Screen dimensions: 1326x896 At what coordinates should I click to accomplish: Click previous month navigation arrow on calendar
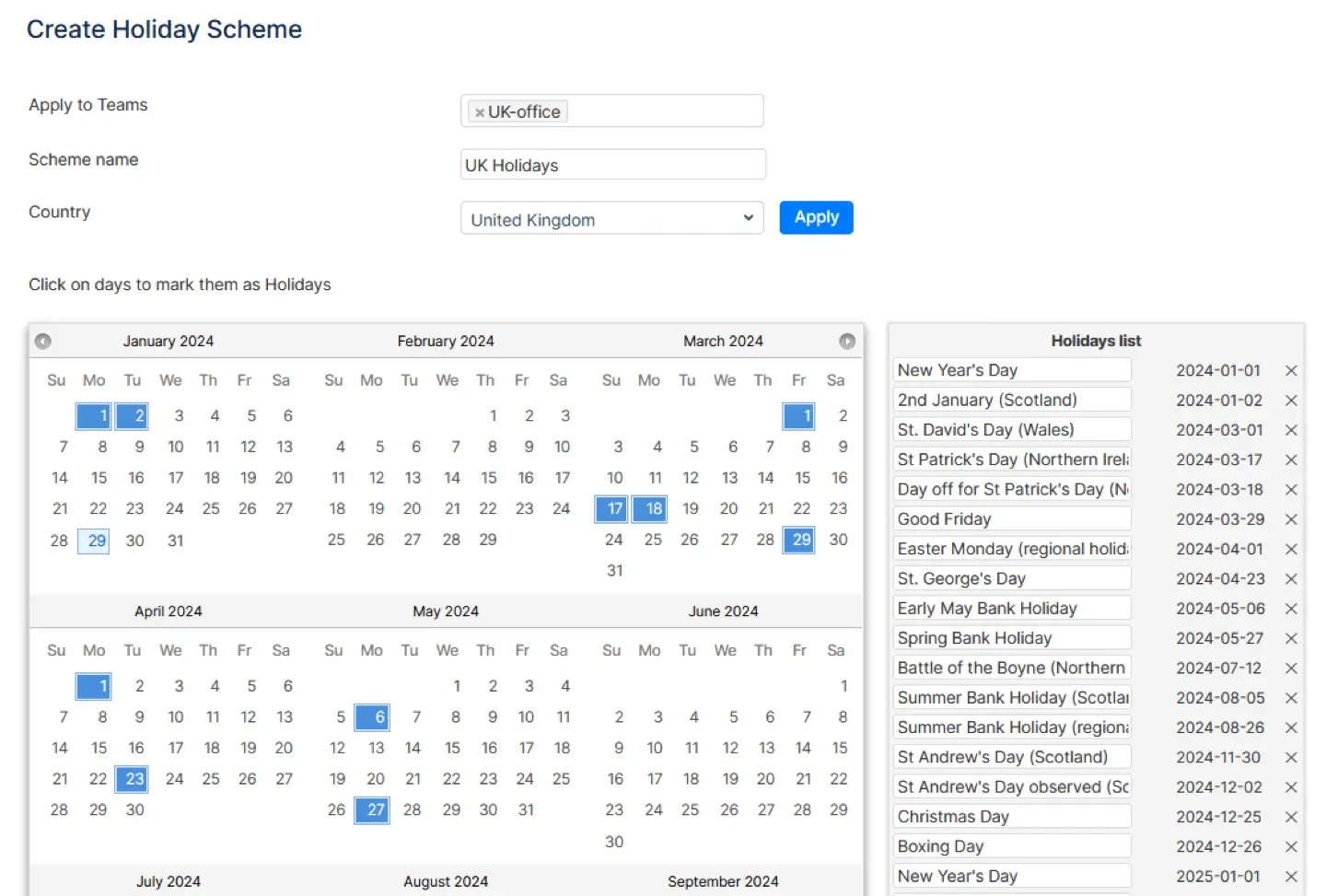[42, 341]
